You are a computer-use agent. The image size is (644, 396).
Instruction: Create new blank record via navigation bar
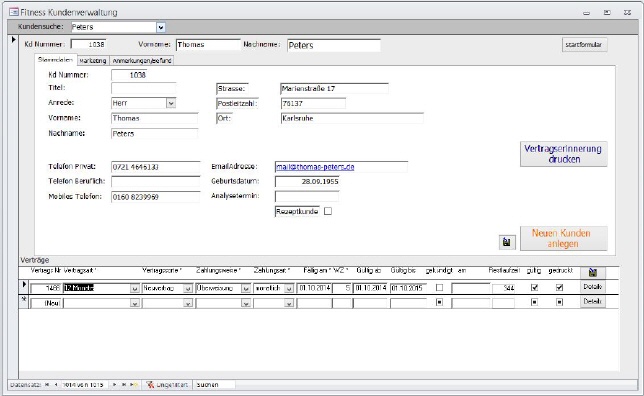133,384
